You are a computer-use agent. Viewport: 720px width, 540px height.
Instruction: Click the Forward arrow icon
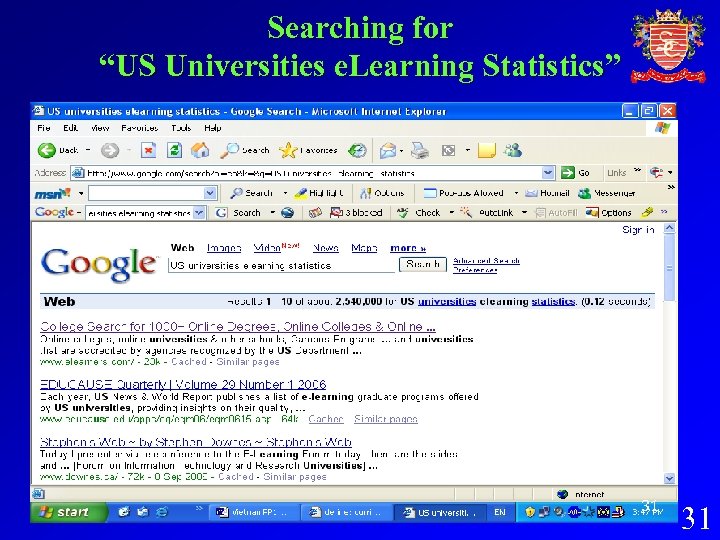point(109,150)
